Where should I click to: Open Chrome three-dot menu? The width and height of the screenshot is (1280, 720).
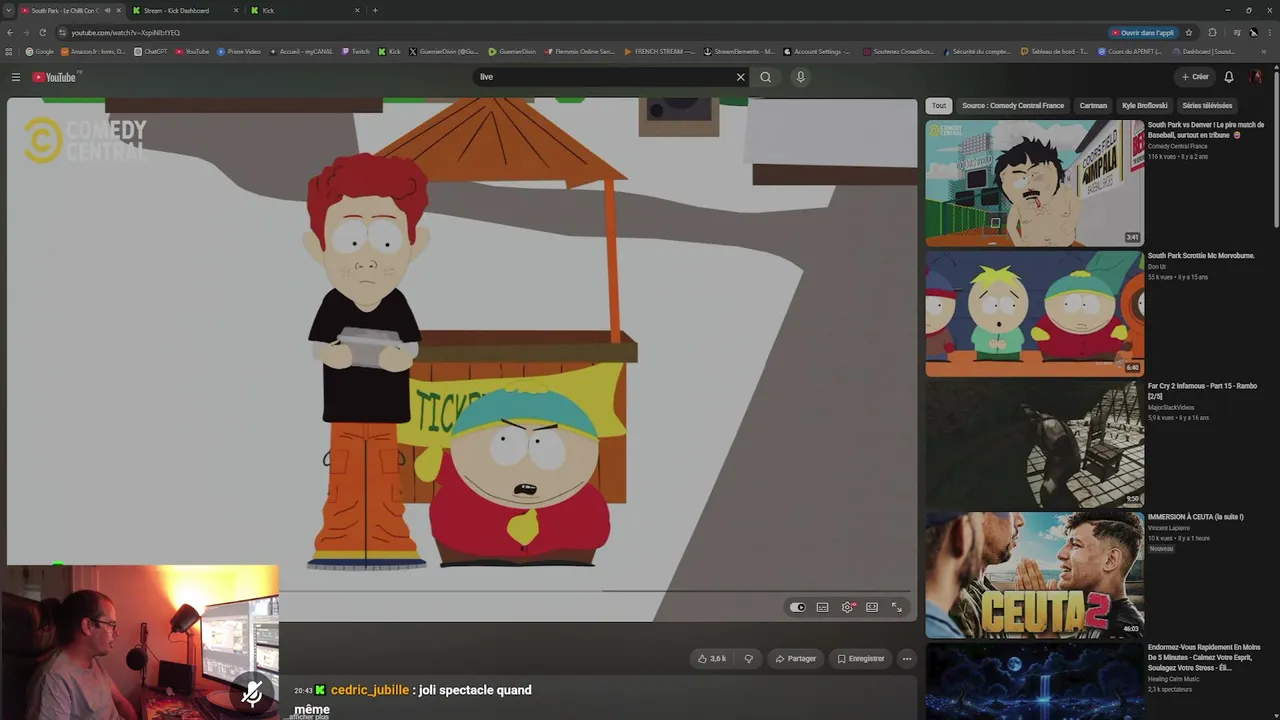tap(1270, 32)
